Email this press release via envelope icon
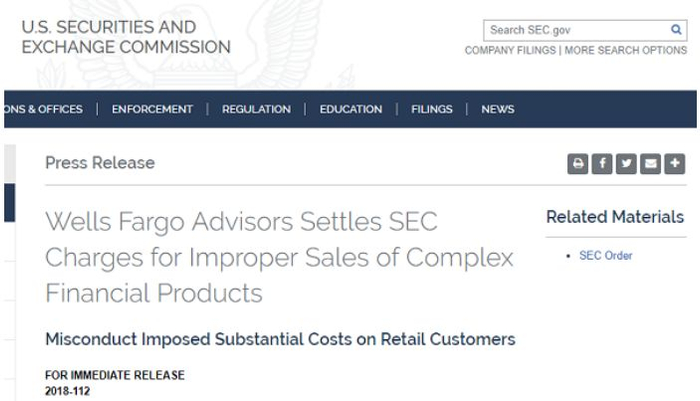This screenshot has height=401, width=700. coord(650,164)
